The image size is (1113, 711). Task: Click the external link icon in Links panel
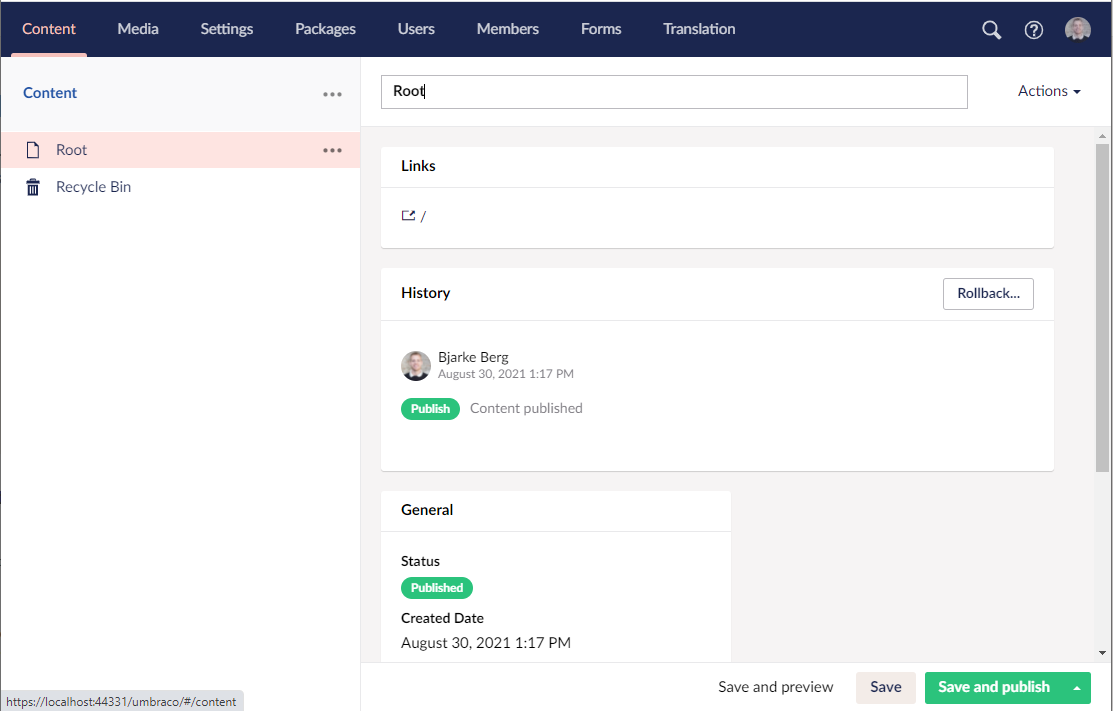pos(407,215)
